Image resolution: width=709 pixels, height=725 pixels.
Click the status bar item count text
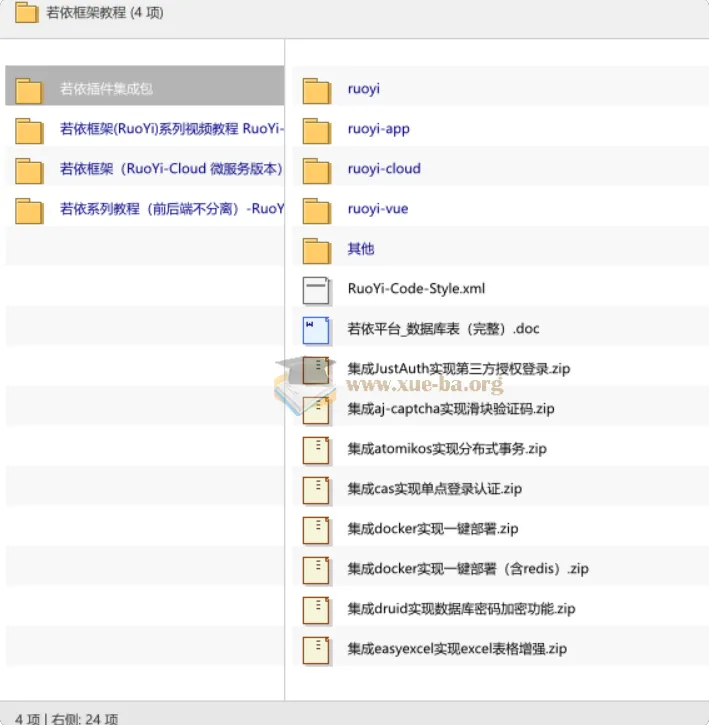pos(67,719)
